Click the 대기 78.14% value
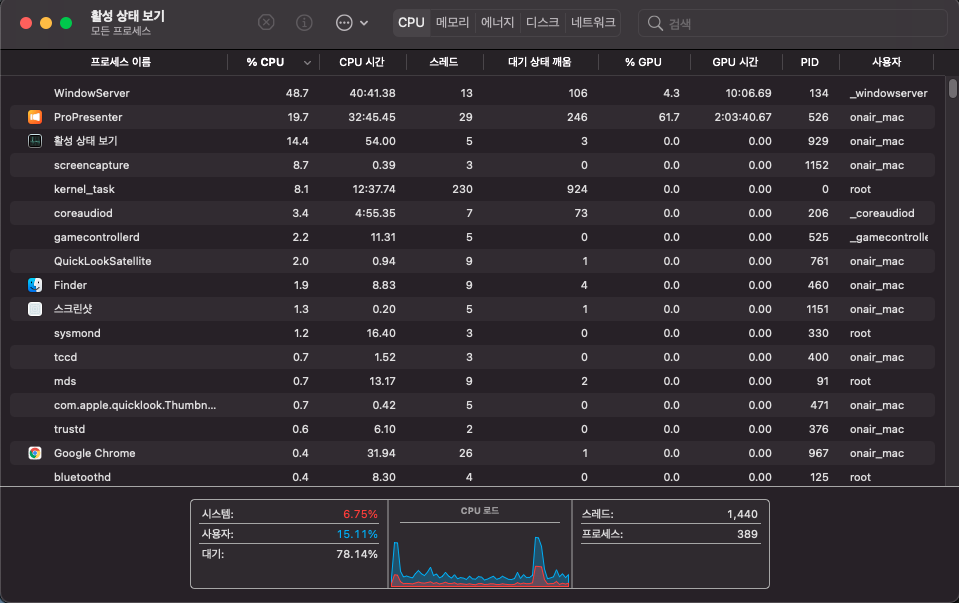 coord(357,554)
